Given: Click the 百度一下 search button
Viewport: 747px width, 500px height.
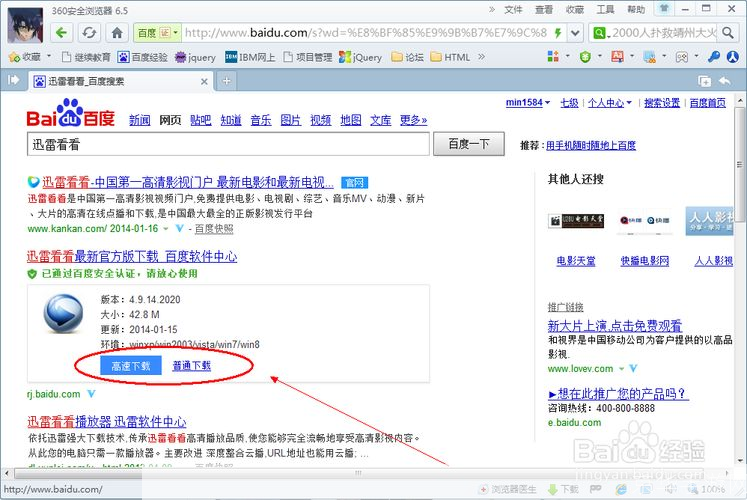Looking at the screenshot, I should coord(469,144).
